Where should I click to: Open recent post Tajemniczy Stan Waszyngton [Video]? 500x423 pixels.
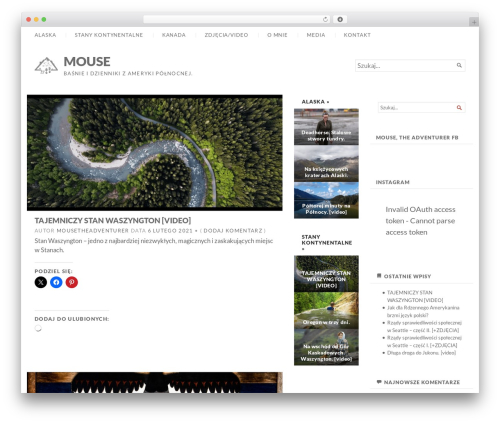click(415, 296)
